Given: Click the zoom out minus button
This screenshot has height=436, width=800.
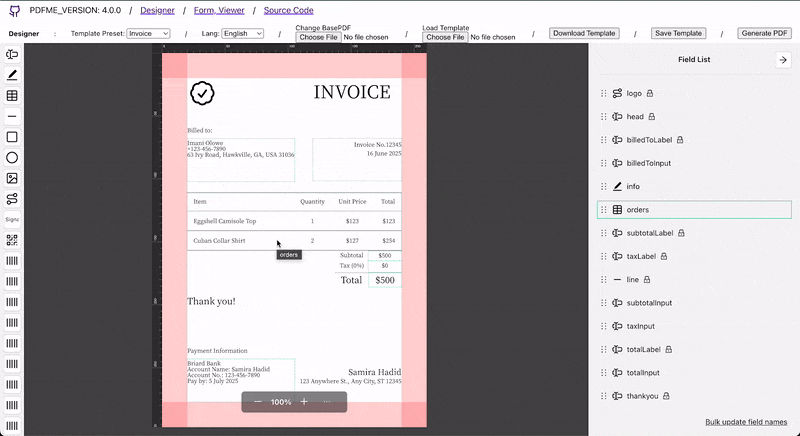Looking at the screenshot, I should coord(258,402).
